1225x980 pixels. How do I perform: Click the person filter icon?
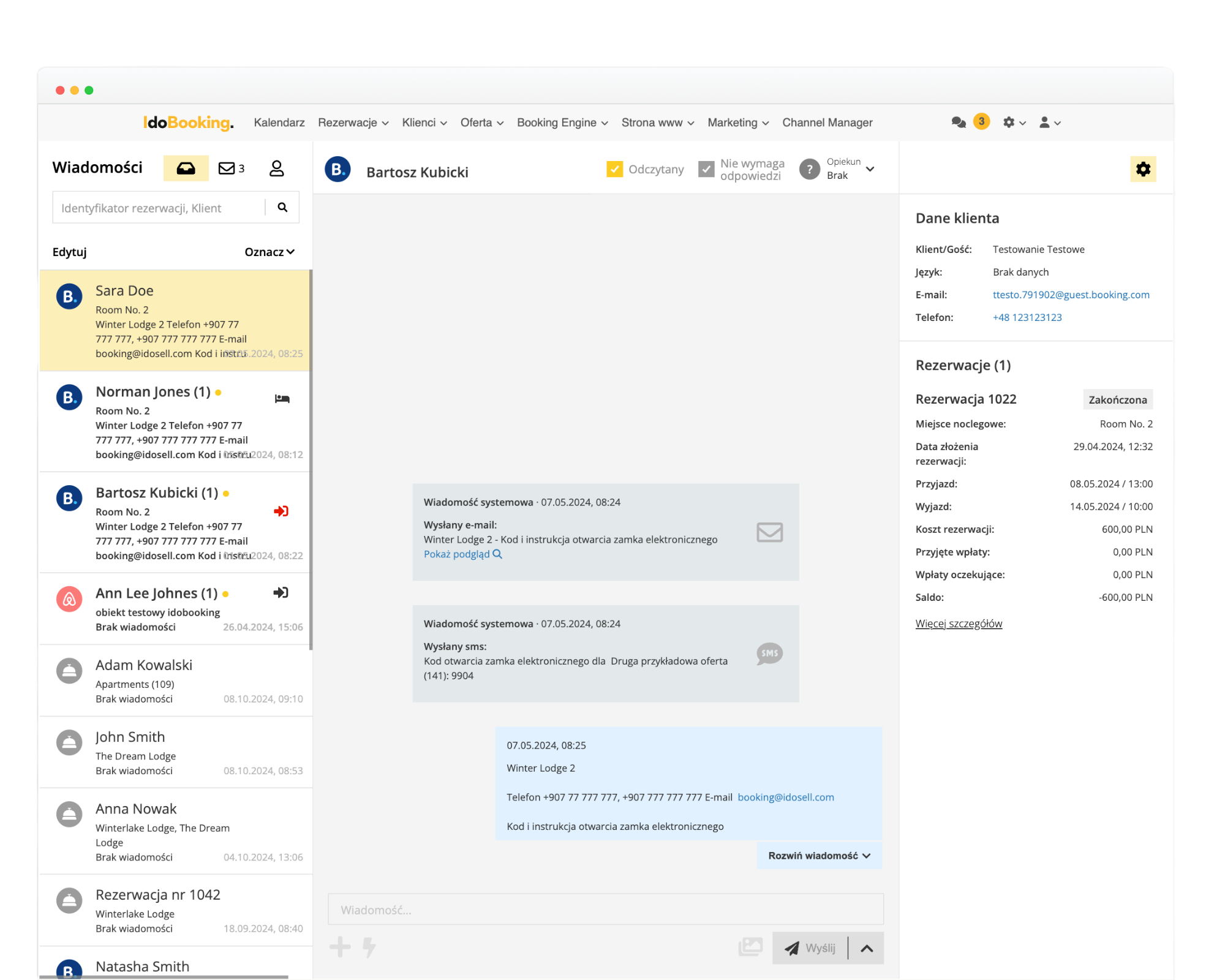pyautogui.click(x=276, y=168)
